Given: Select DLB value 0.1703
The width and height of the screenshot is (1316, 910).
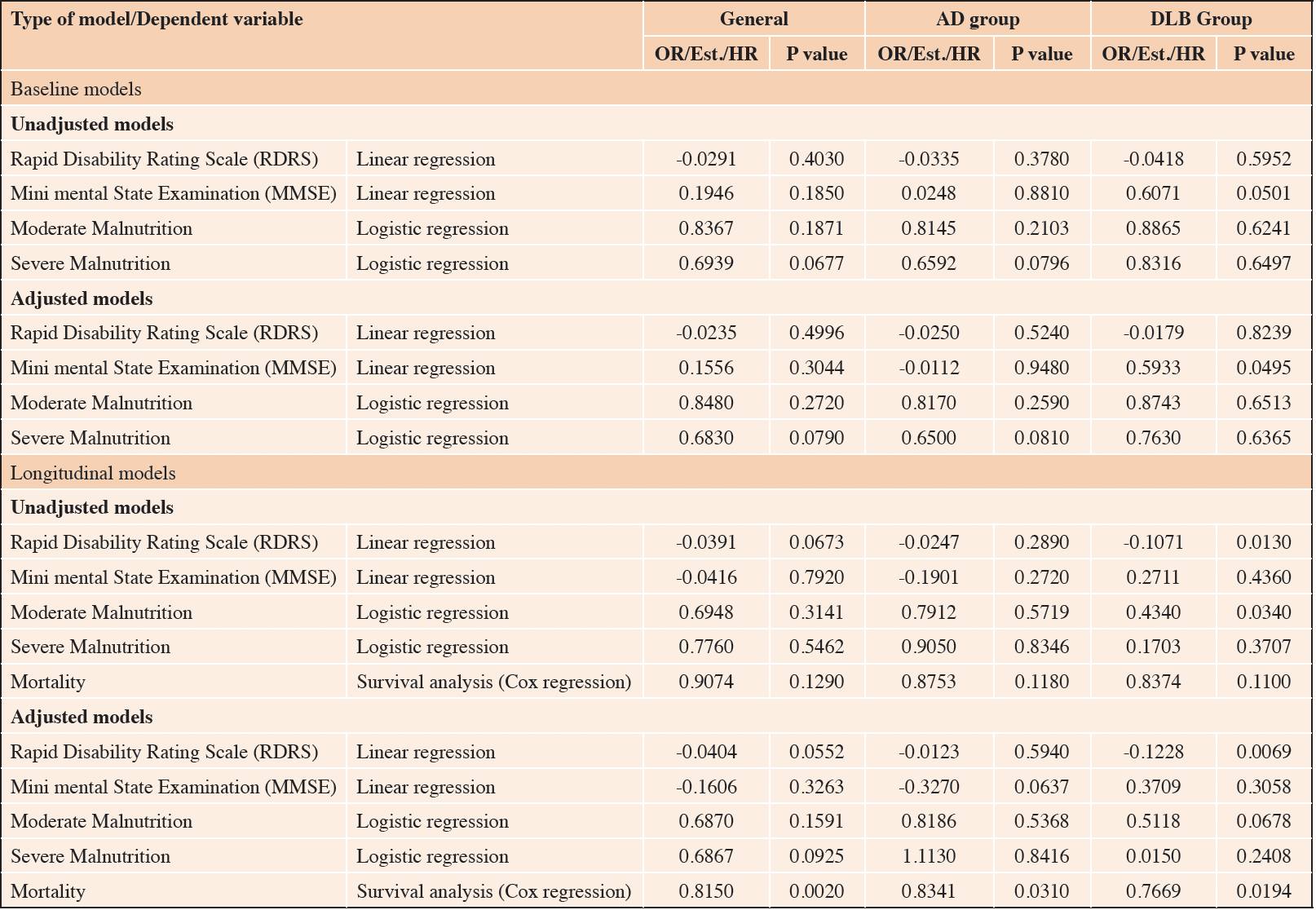Looking at the screenshot, I should pos(1153,647).
